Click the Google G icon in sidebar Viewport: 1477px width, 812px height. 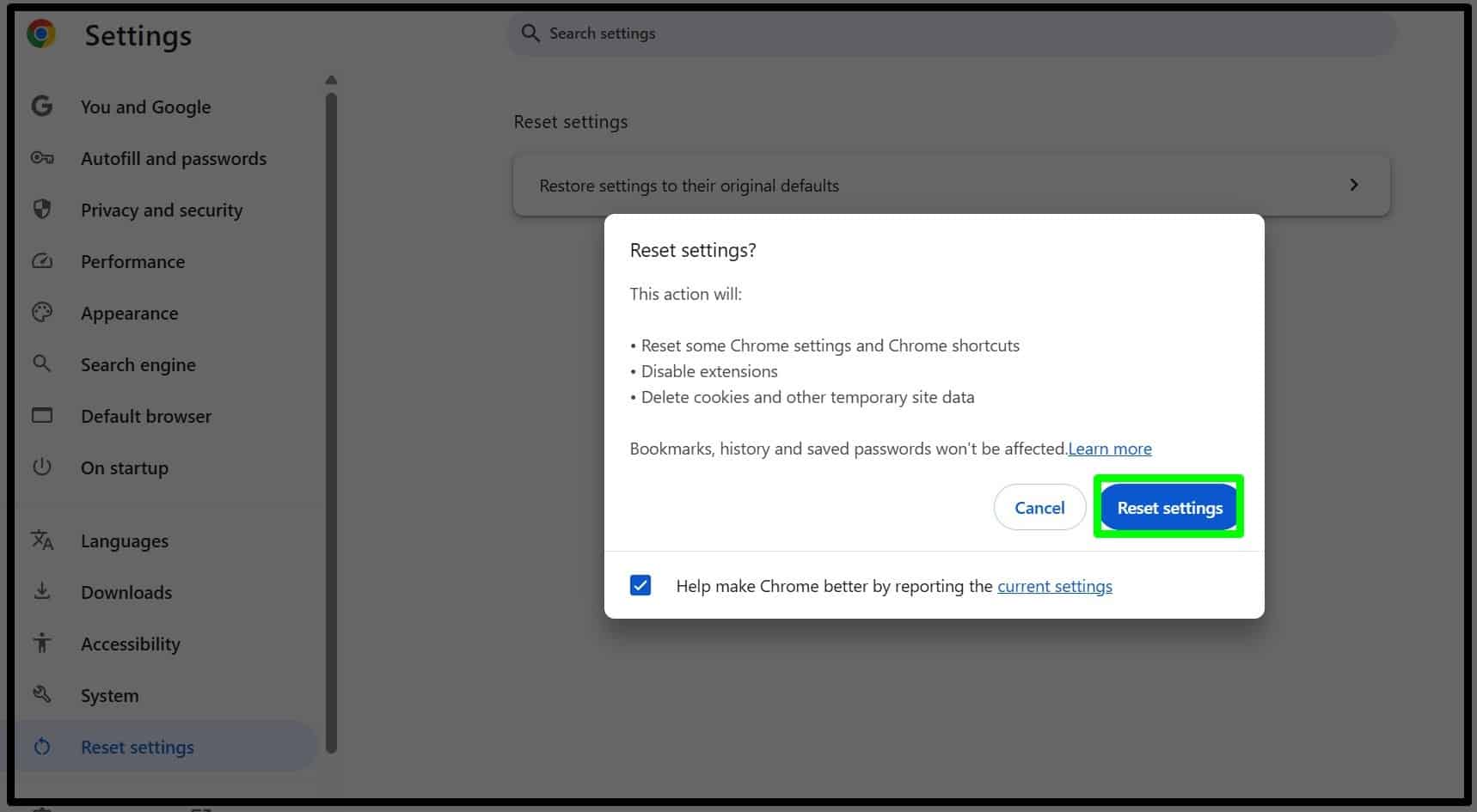pos(42,106)
